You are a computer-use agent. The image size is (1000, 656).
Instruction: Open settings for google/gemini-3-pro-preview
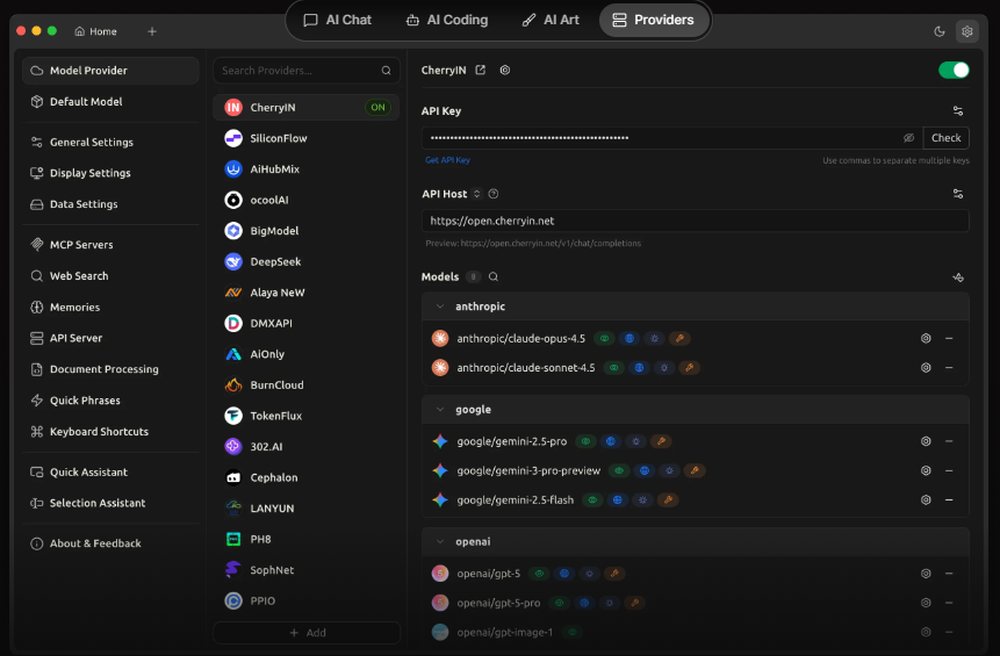pyautogui.click(x=925, y=470)
